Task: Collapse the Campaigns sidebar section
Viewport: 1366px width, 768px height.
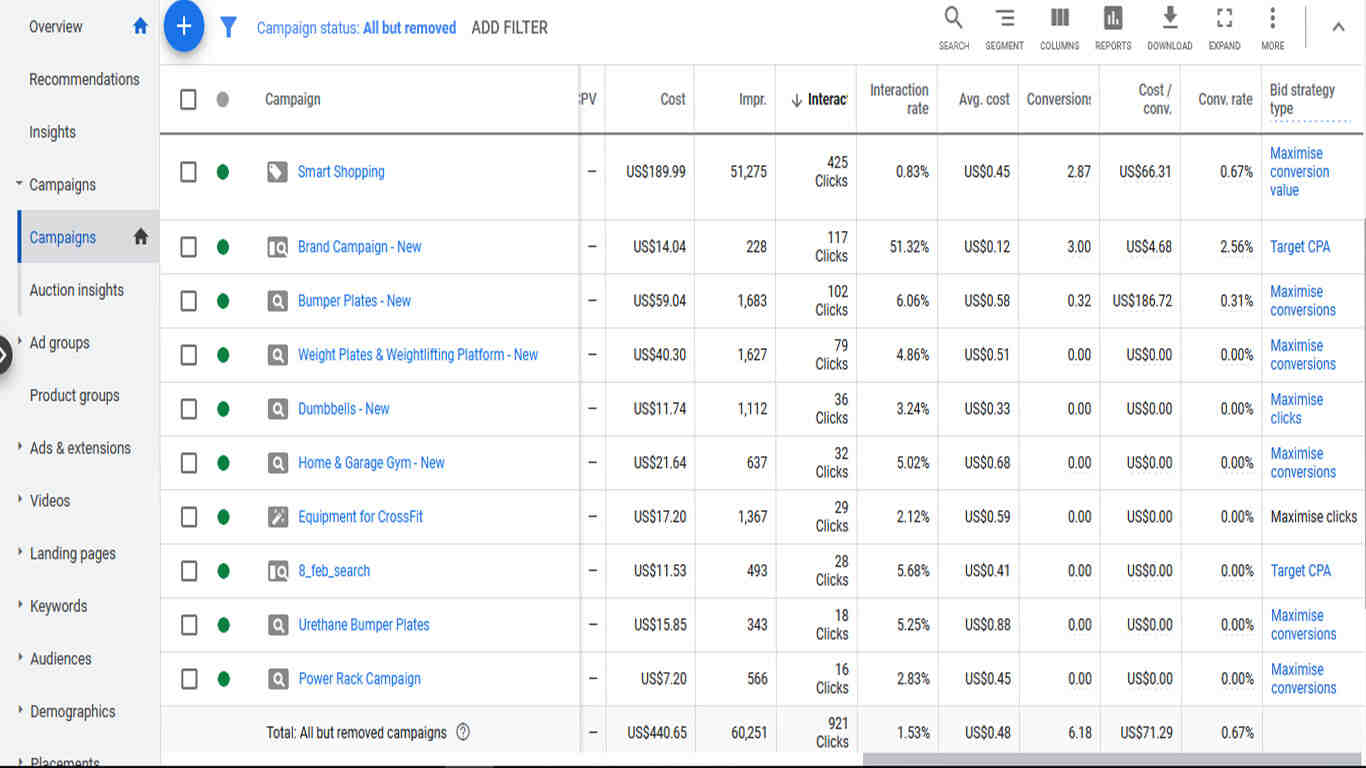Action: tap(19, 184)
